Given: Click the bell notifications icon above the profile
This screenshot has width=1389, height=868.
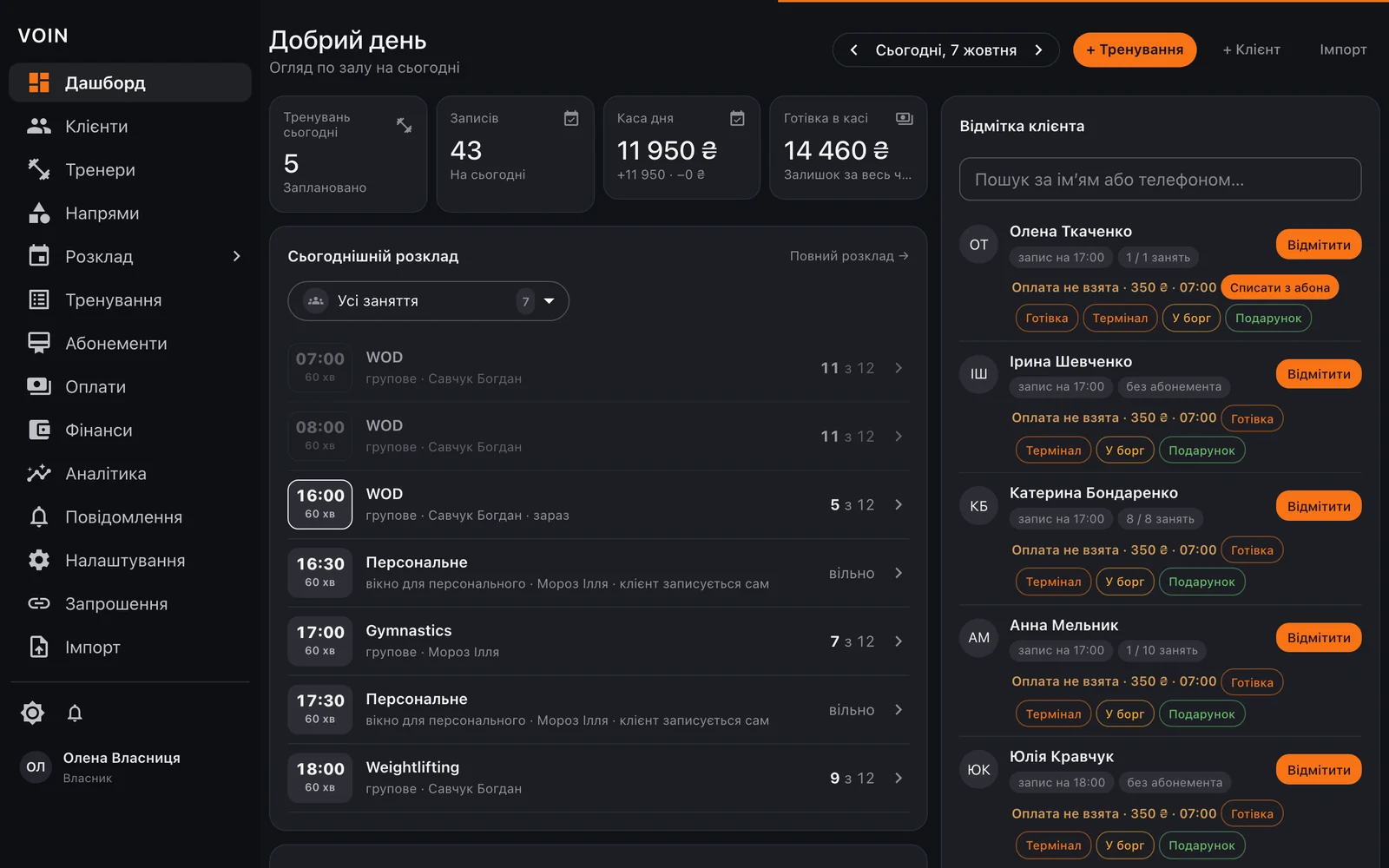Looking at the screenshot, I should (75, 713).
